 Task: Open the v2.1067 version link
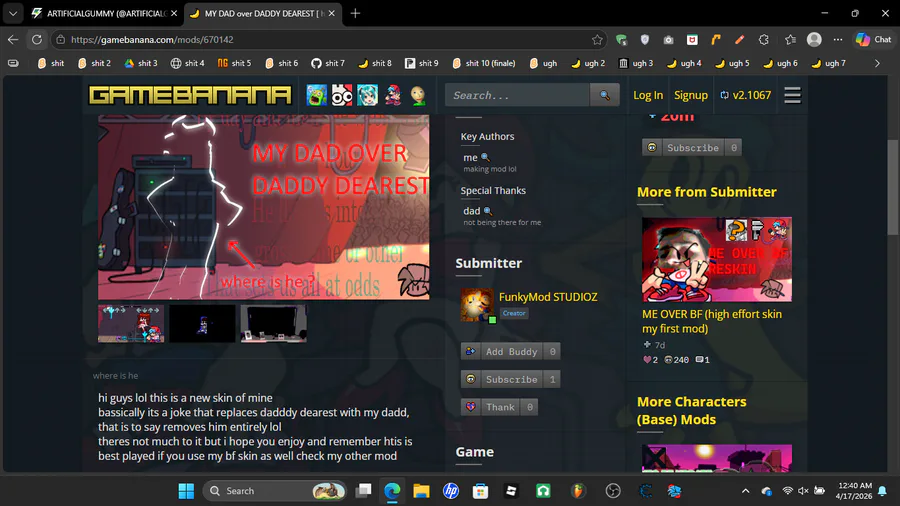tap(746, 95)
